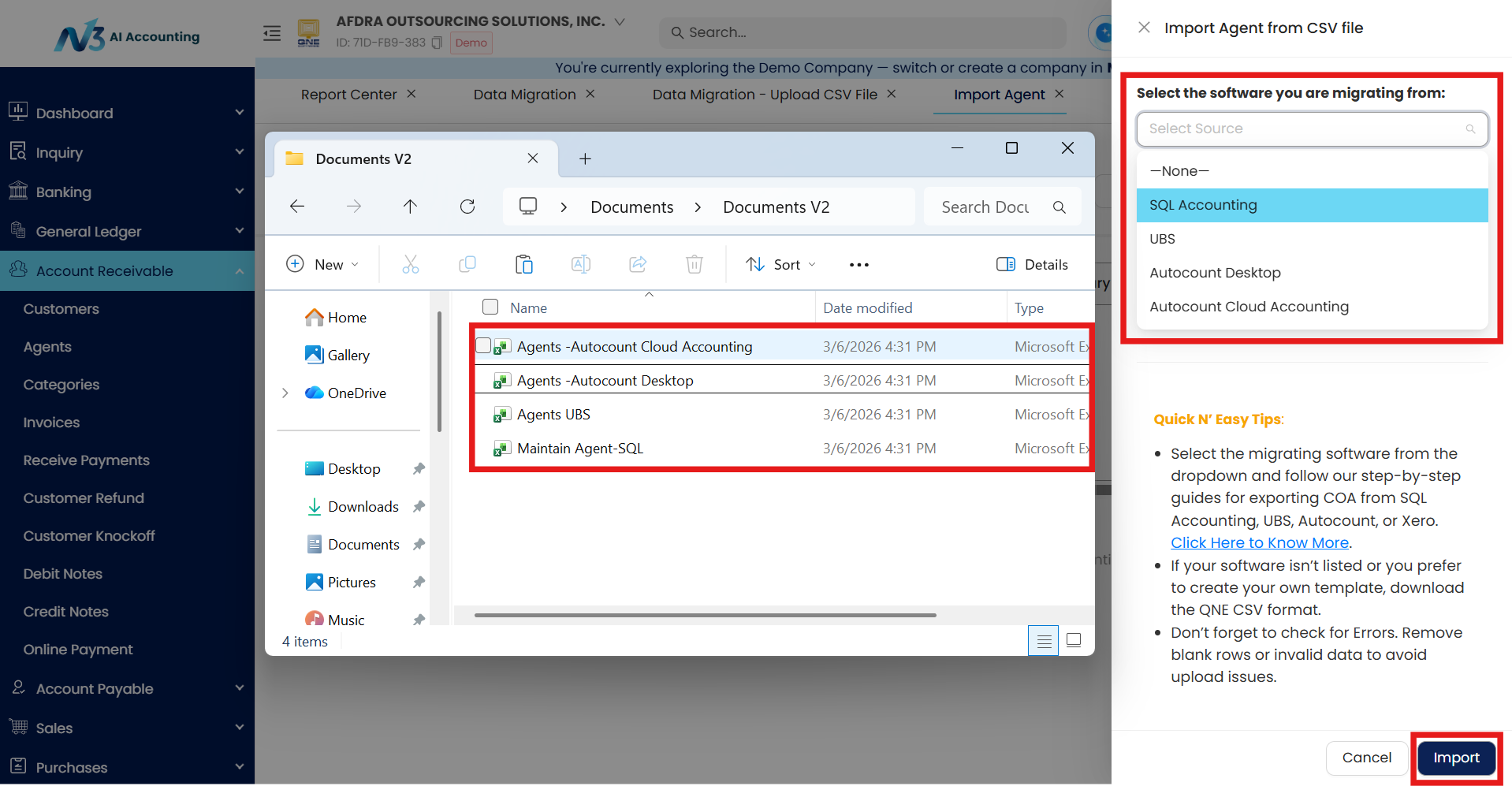Open the New dropdown in Explorer

point(322,264)
